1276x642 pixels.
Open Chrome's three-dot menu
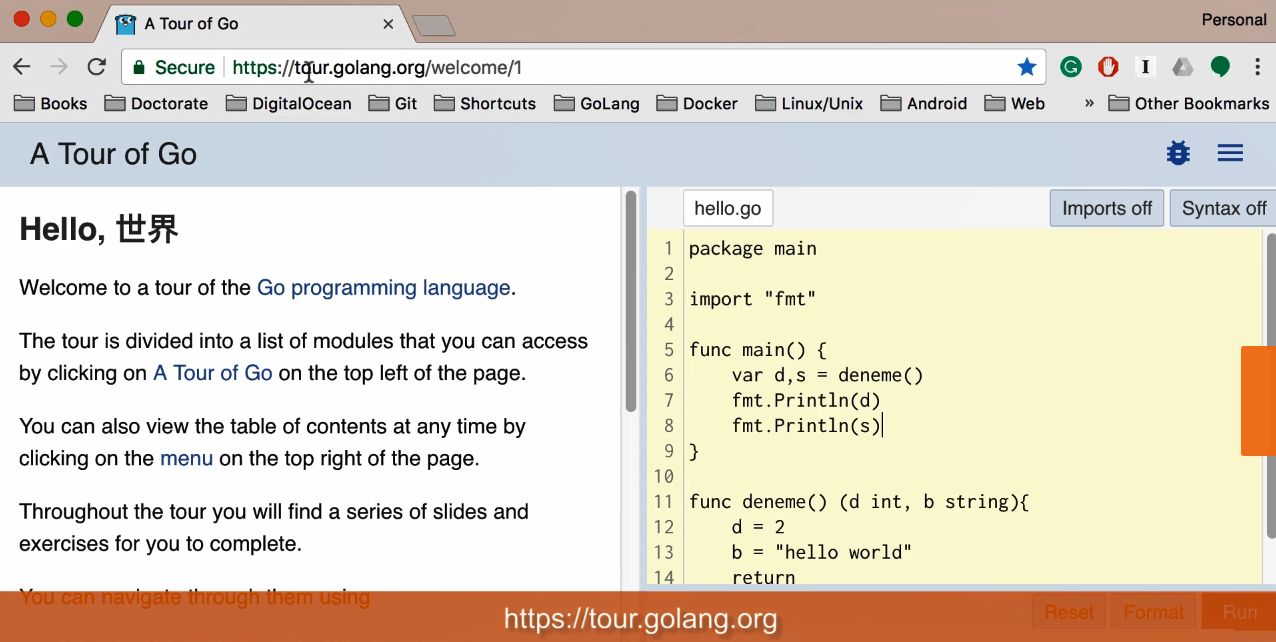pyautogui.click(x=1257, y=67)
